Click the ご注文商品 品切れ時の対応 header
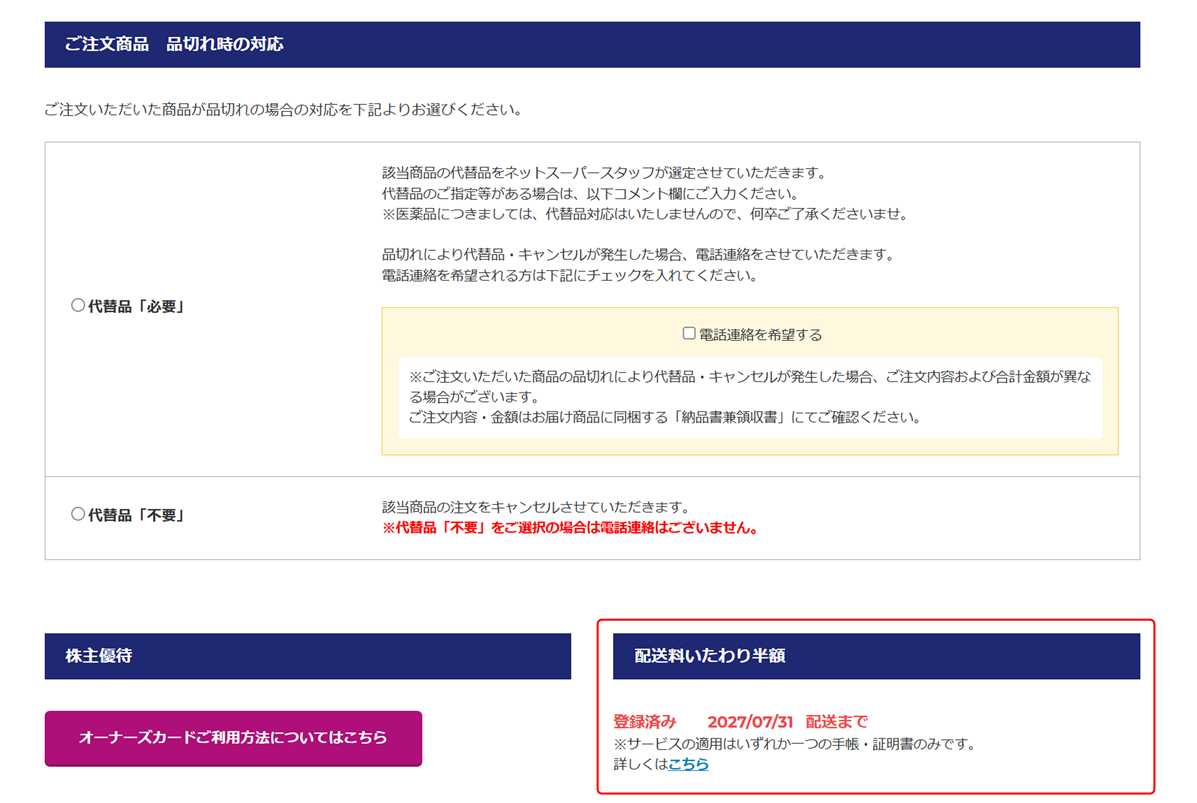1197x803 pixels. point(174,45)
